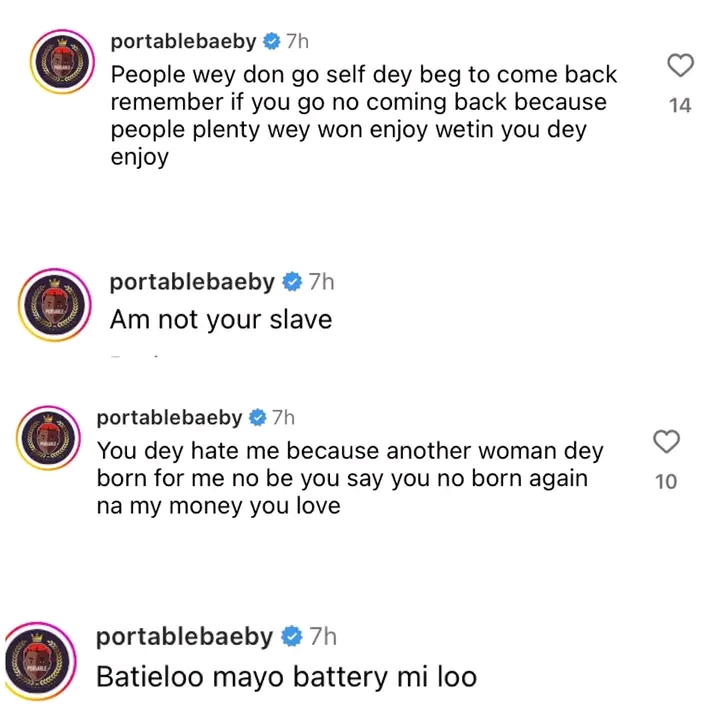Click 7h timestamp above "Am not your slave"
720x720 pixels.
click(322, 282)
